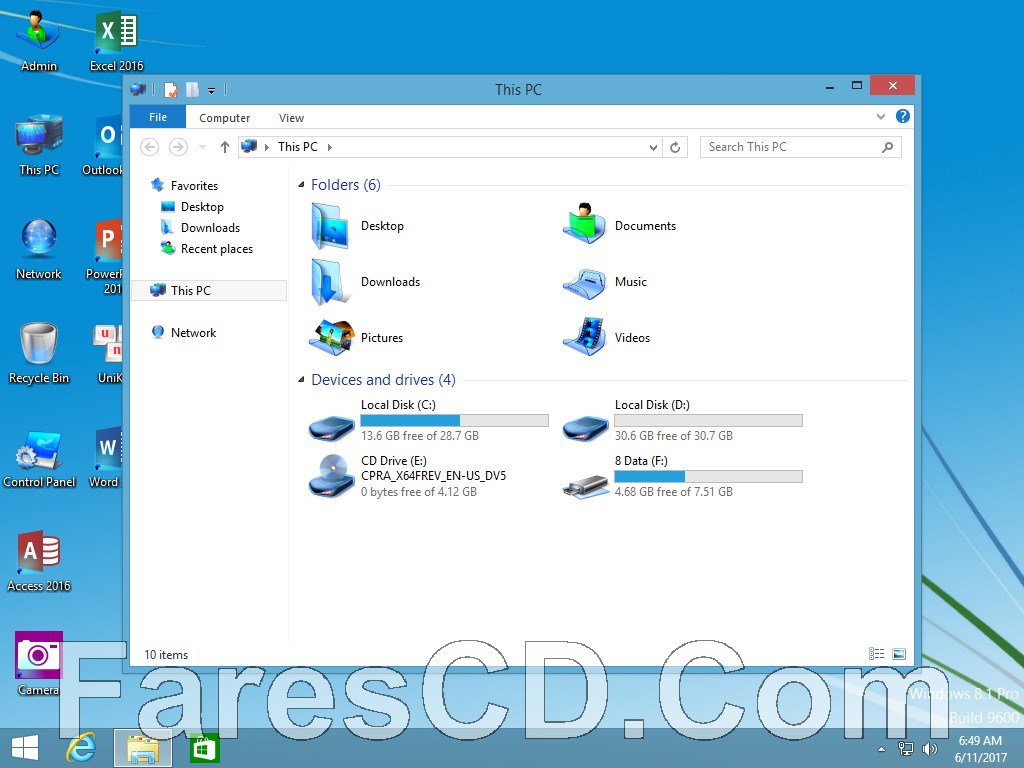This screenshot has width=1024, height=768.
Task: Click File Explorer taskbar button
Action: coord(143,748)
